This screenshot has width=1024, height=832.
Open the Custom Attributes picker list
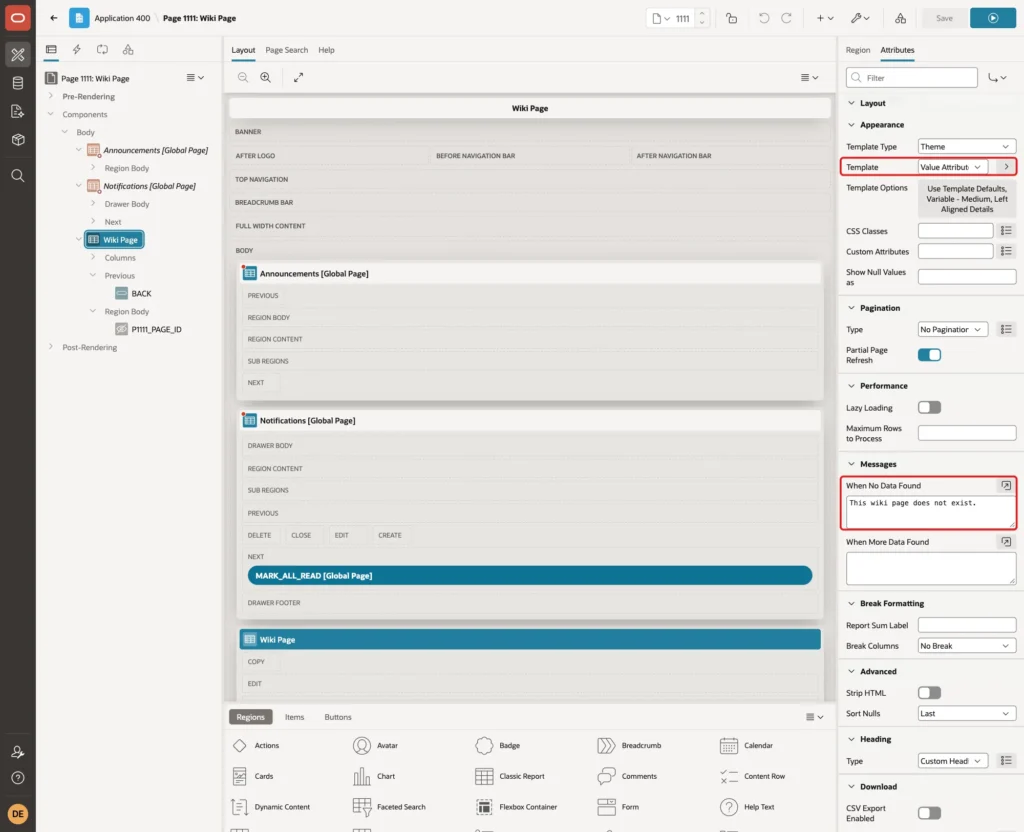pyautogui.click(x=1006, y=251)
